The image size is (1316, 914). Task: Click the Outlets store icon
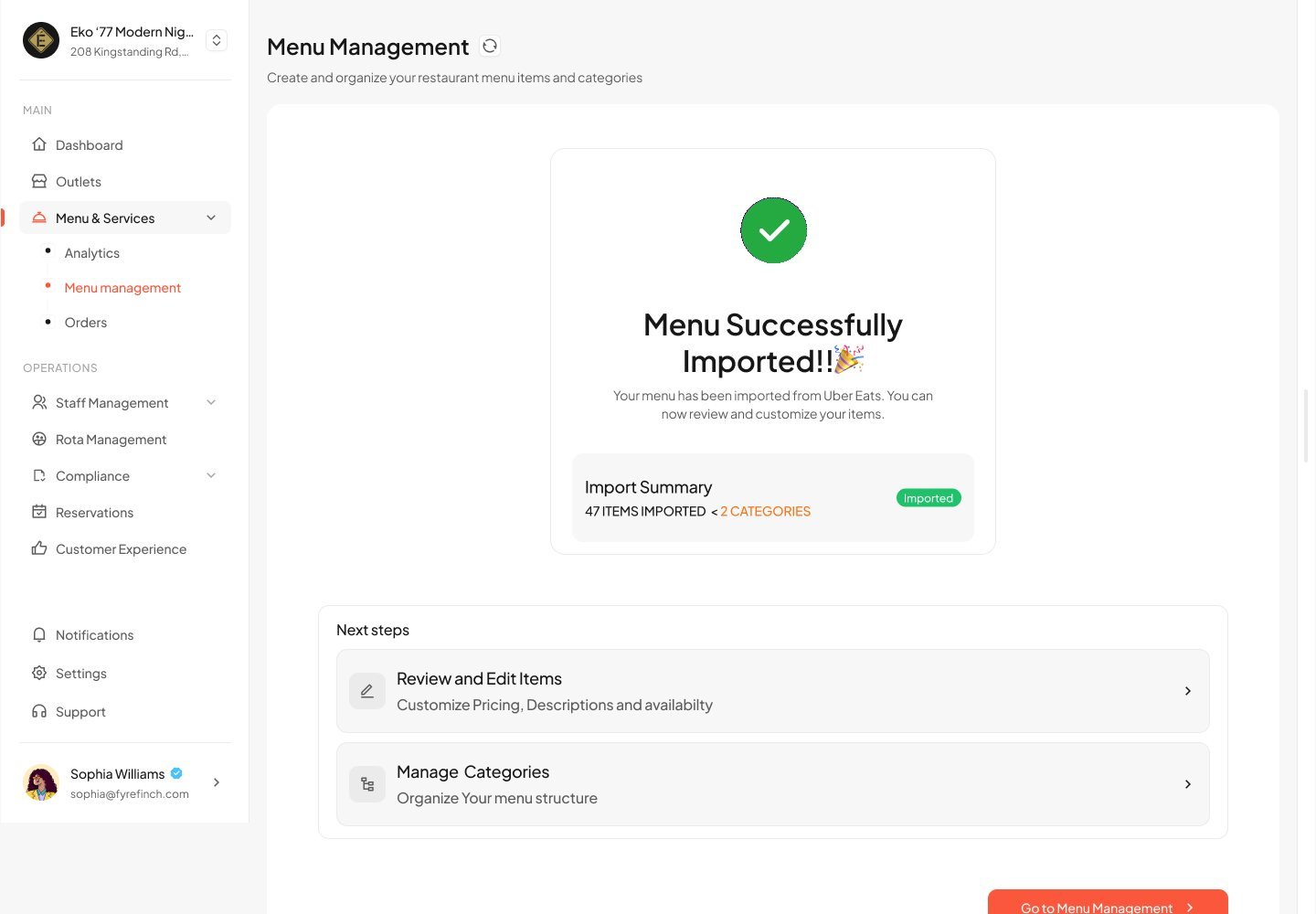[x=39, y=181]
